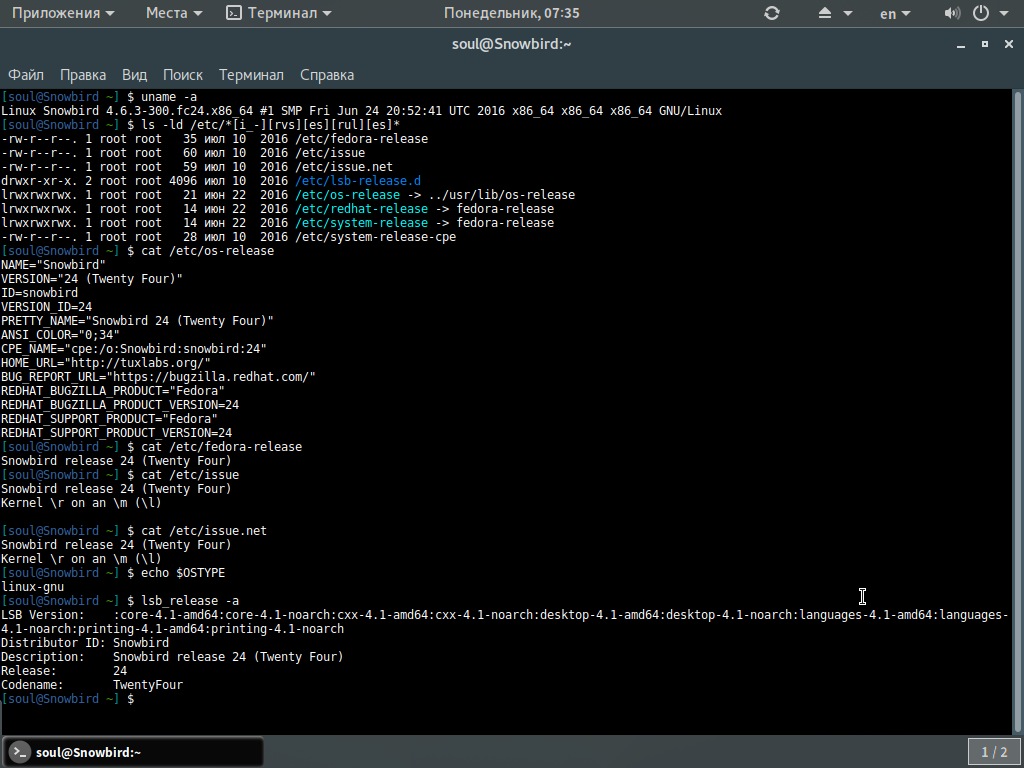The width and height of the screenshot is (1024, 768).
Task: Click the /etc/system-release-cpe file name
Action: (x=376, y=237)
